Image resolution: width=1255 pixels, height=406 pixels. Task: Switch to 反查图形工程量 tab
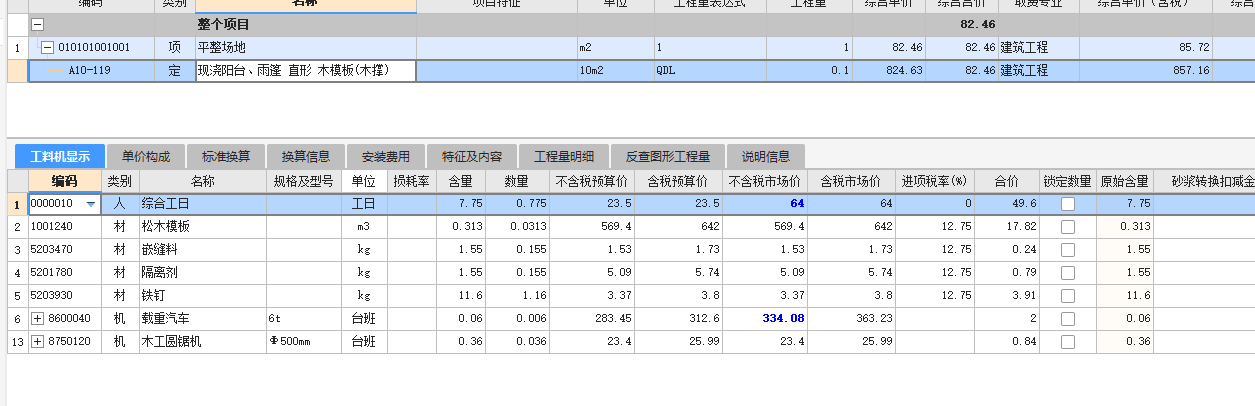pos(668,156)
